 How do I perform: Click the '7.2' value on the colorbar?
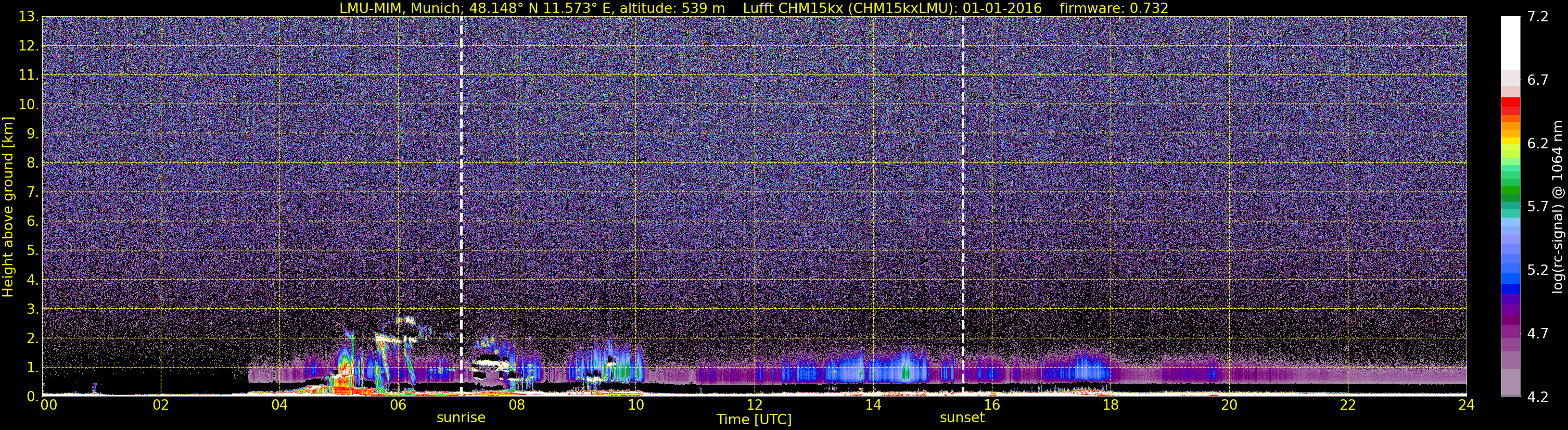[x=1538, y=17]
